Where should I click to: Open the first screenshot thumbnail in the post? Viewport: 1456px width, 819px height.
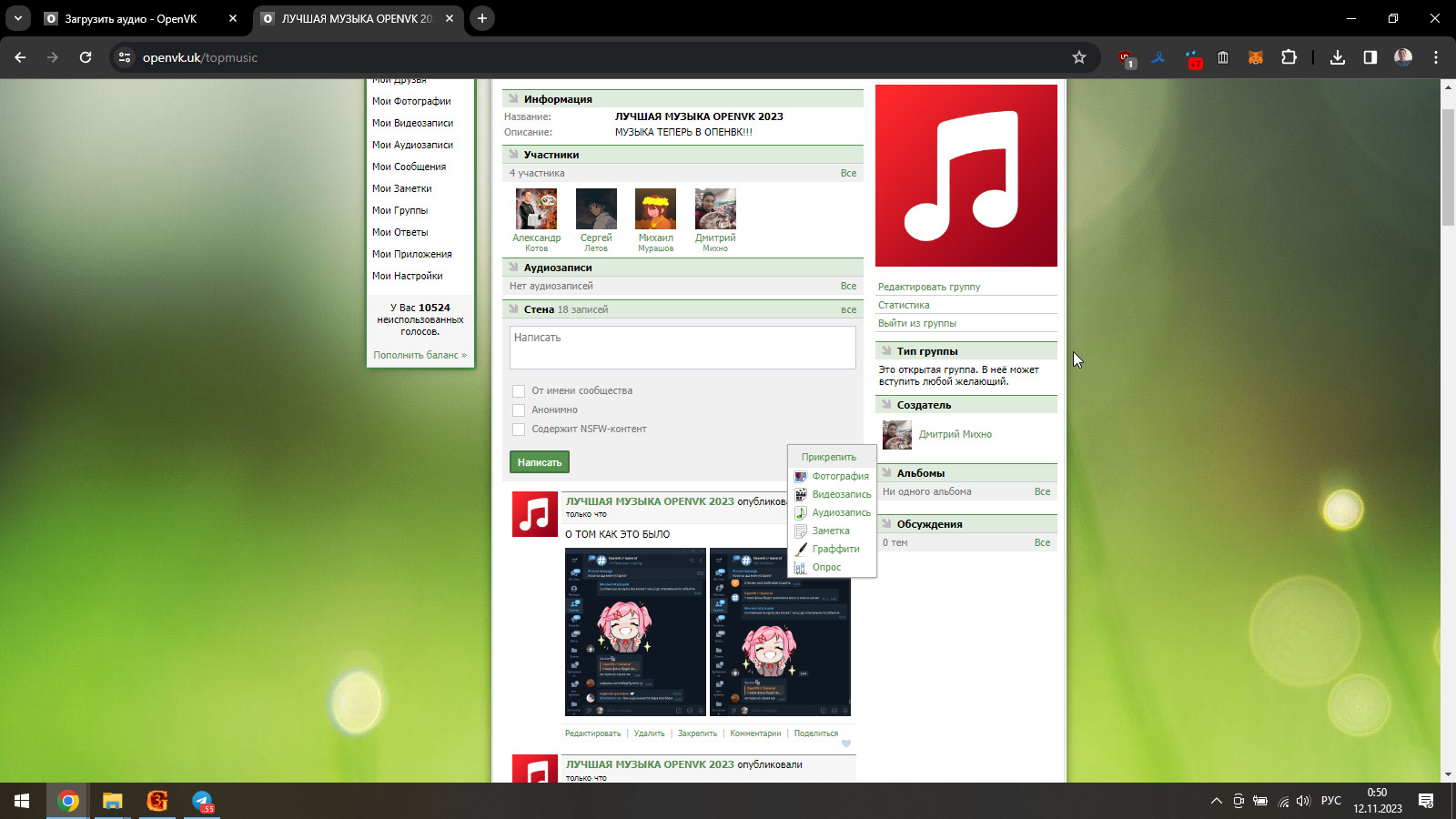point(635,632)
